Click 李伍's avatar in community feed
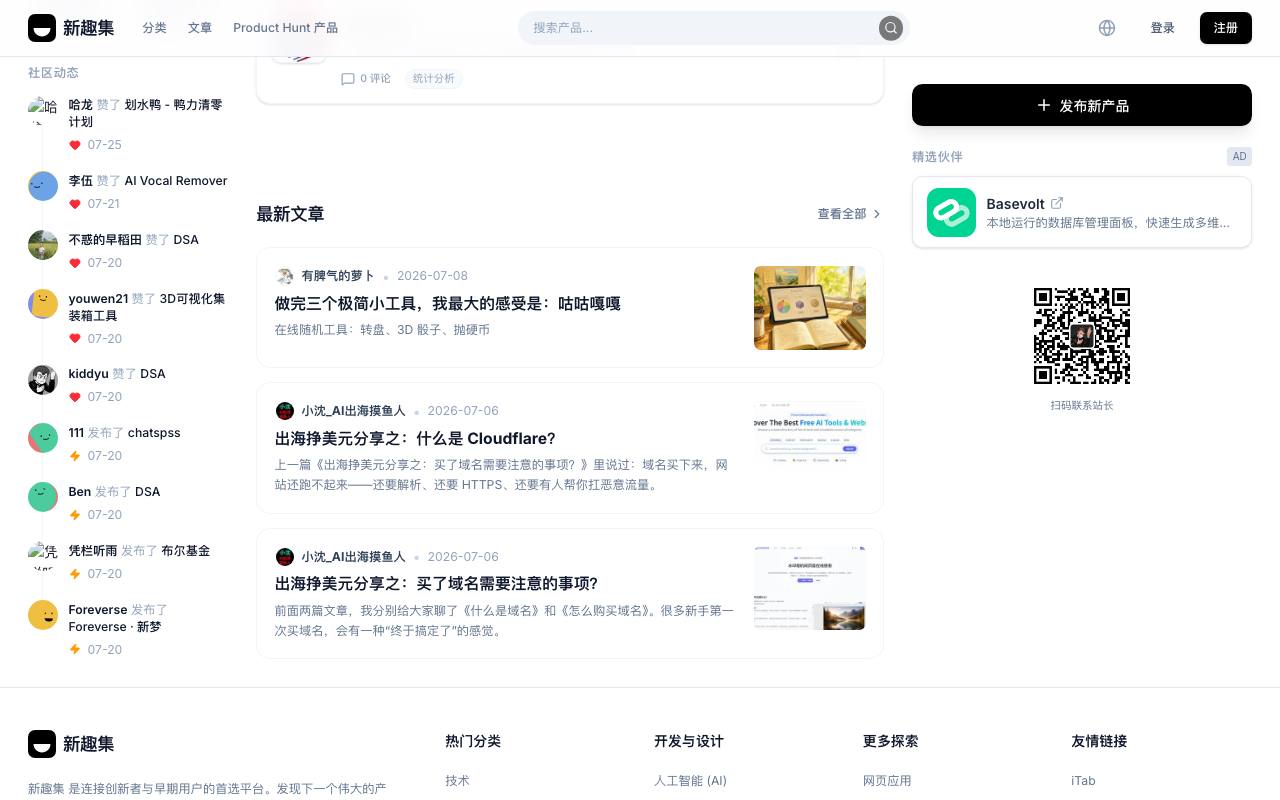 43,186
